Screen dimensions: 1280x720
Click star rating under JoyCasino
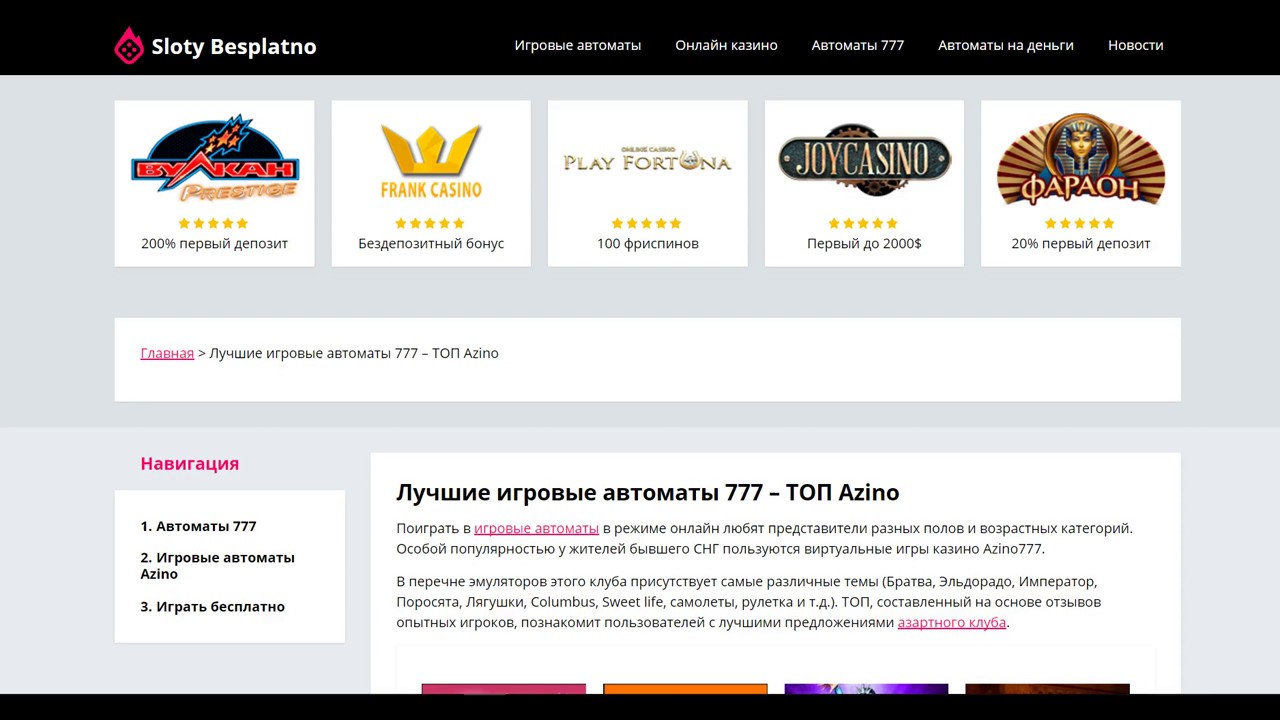coord(863,223)
